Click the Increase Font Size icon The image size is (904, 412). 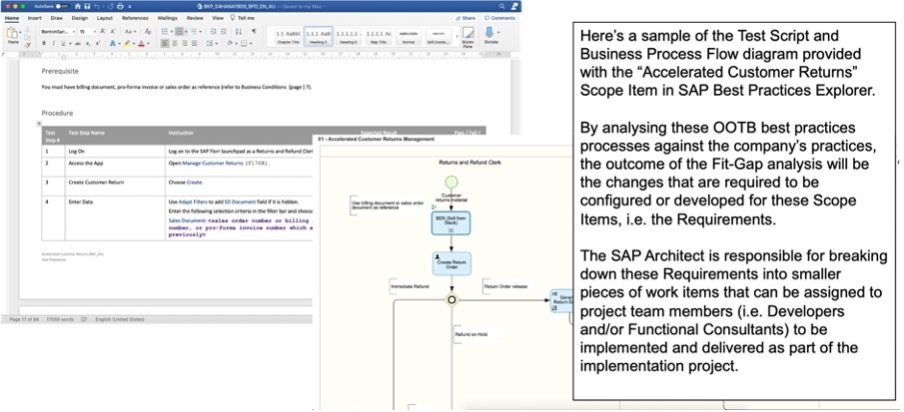click(102, 31)
